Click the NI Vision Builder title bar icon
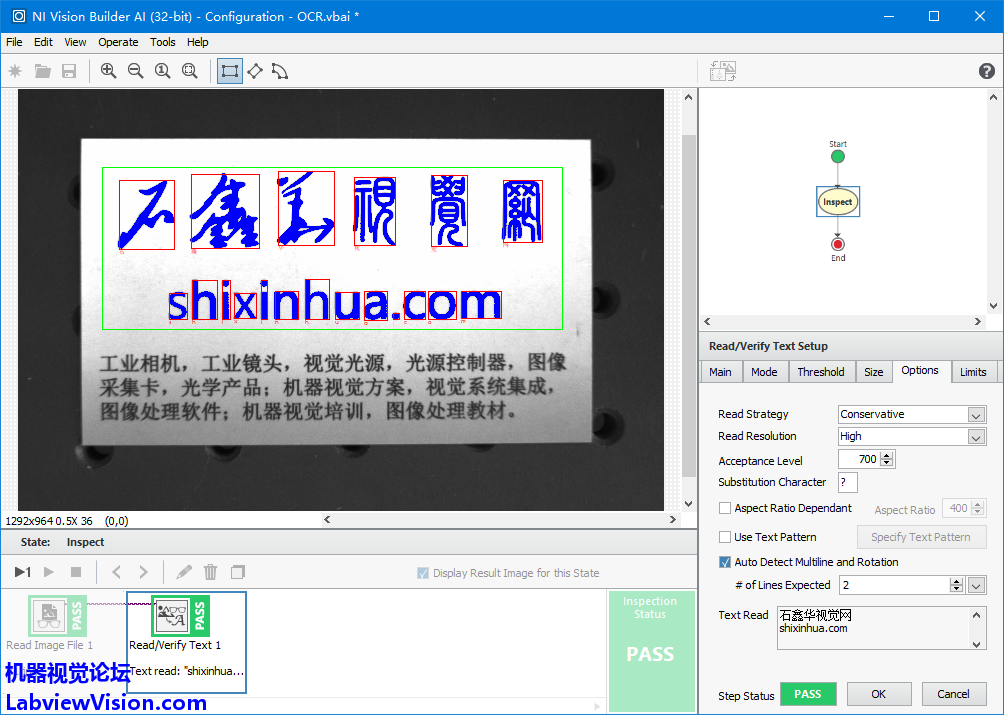This screenshot has height=715, width=1004. 19,16
